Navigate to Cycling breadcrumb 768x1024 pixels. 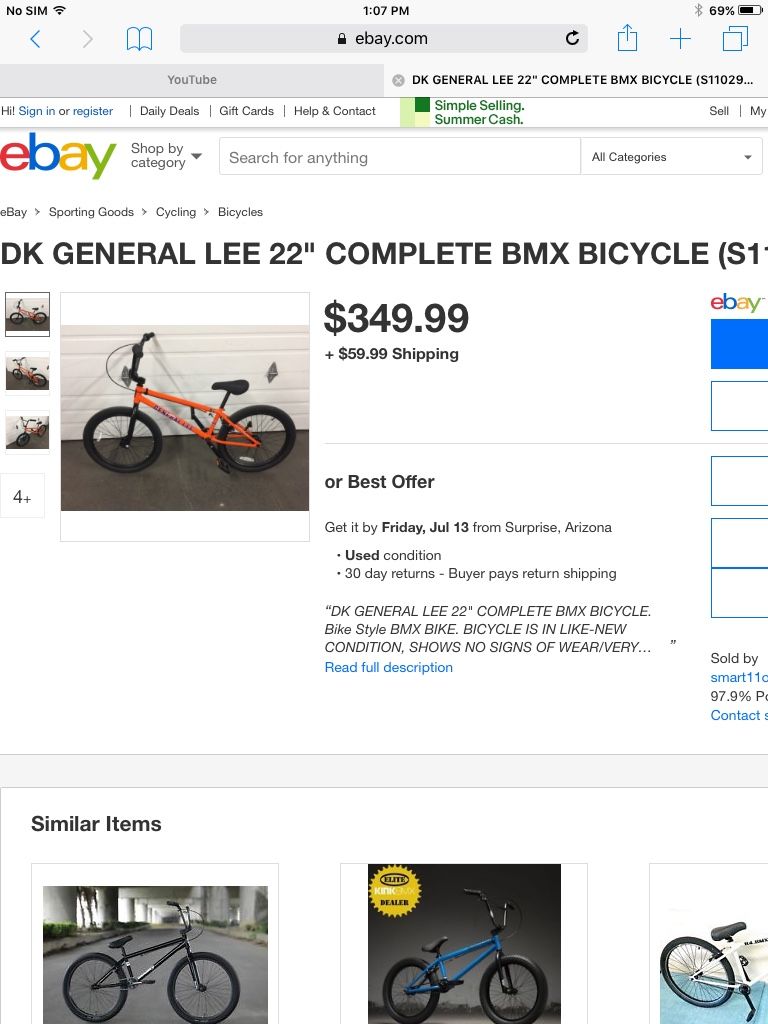point(176,212)
